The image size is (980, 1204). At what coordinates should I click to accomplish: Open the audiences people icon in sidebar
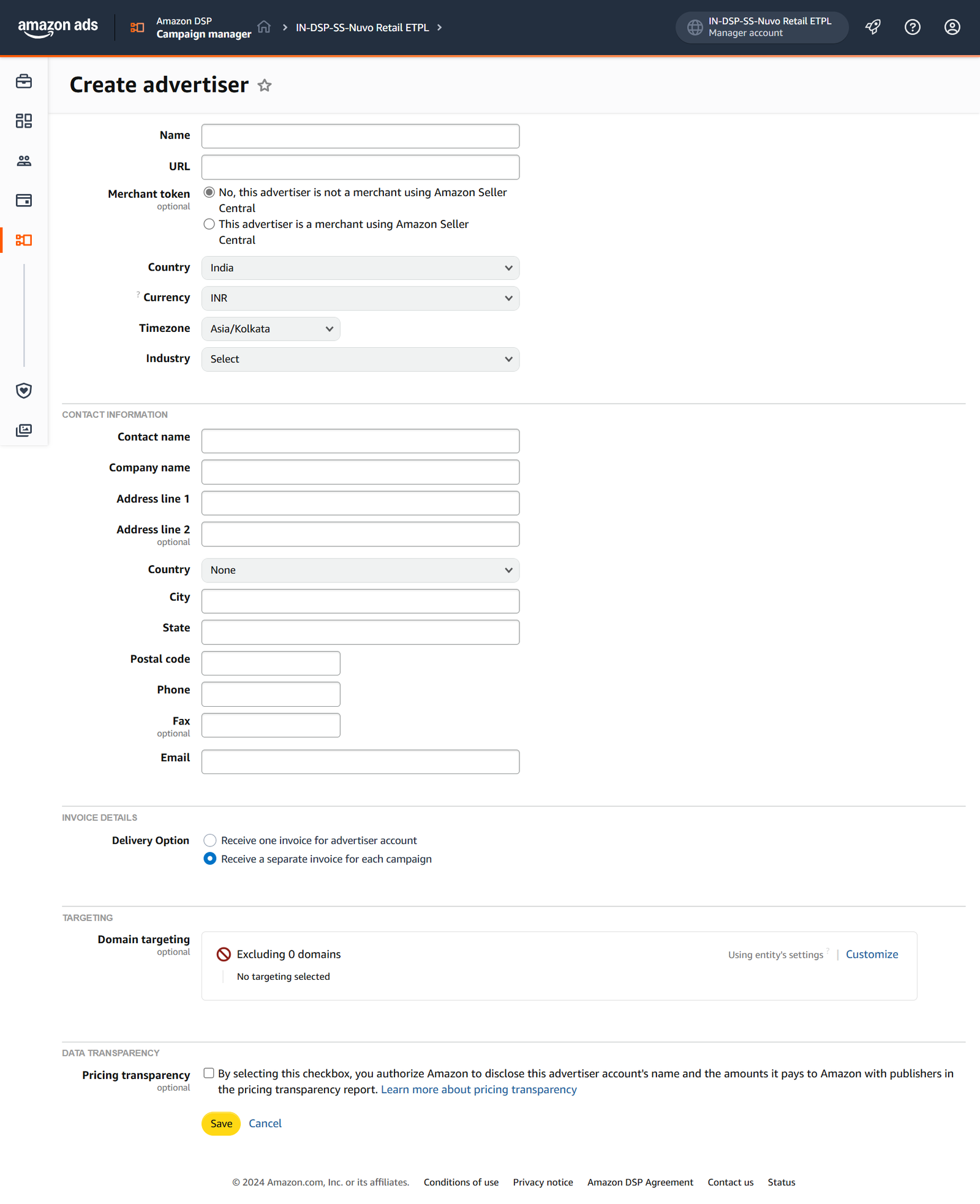click(24, 160)
